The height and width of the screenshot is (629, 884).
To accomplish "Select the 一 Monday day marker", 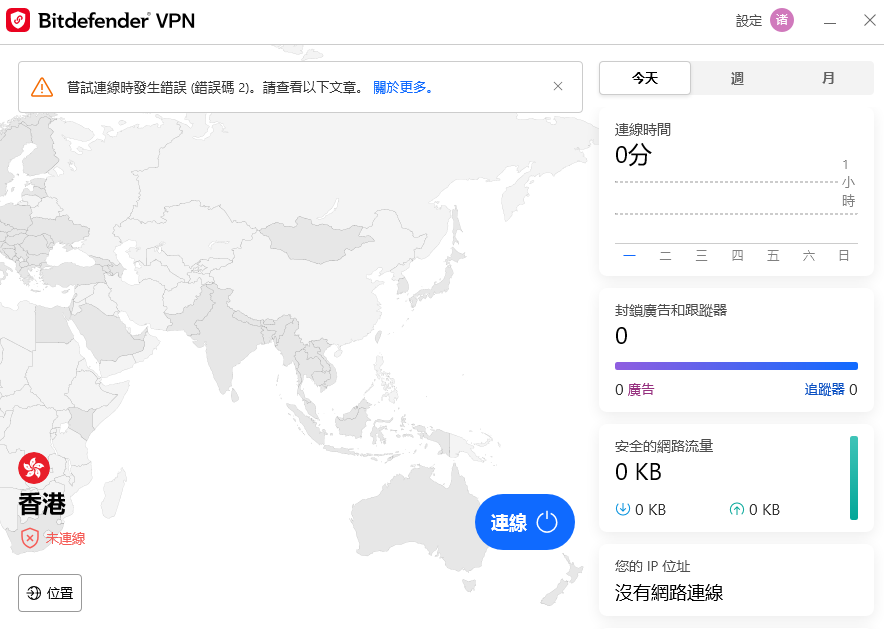I will point(630,256).
